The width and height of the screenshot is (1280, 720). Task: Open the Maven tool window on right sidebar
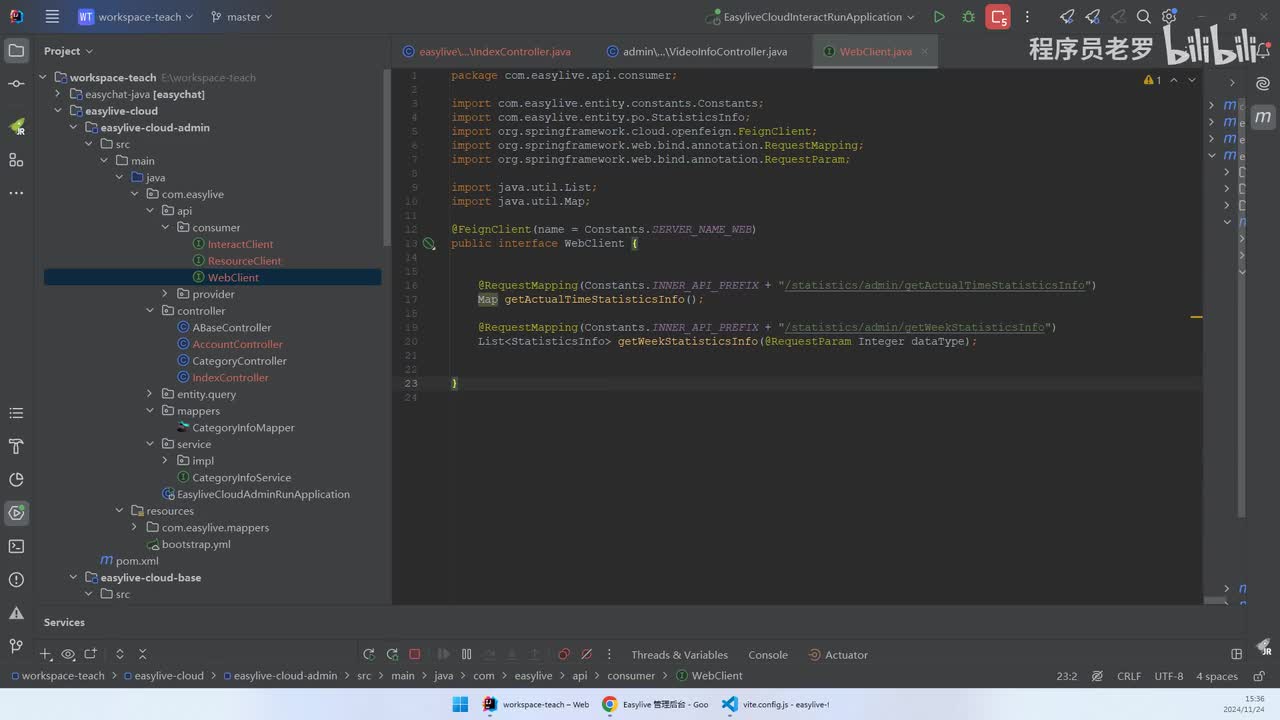click(1263, 117)
